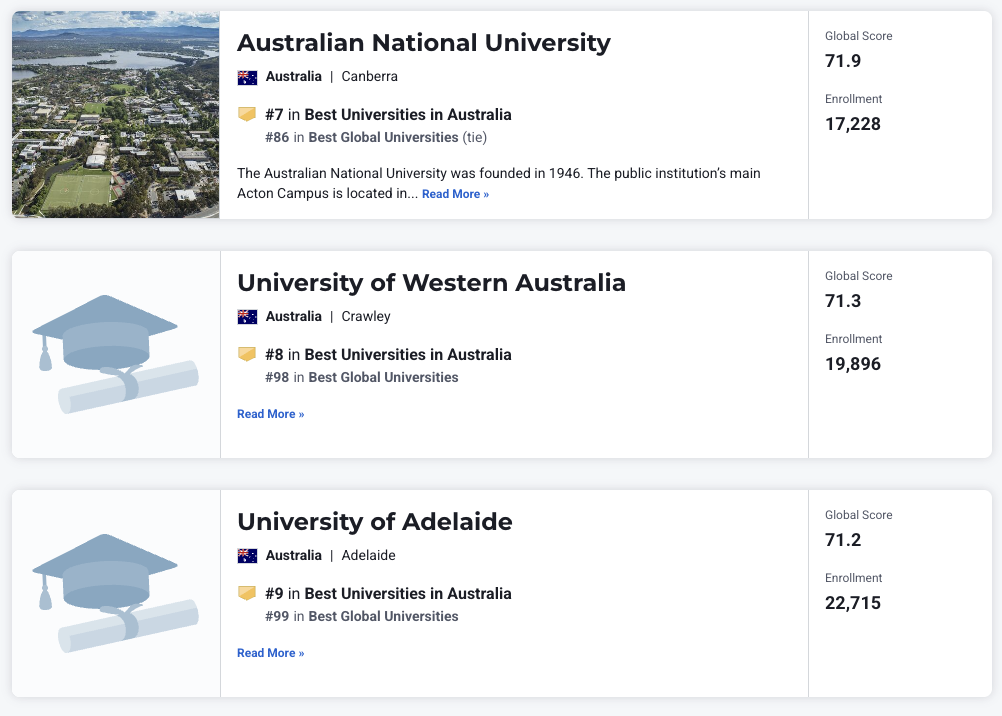
Task: Click the Australian flag icon beside Adelaide
Action: pyautogui.click(x=247, y=556)
